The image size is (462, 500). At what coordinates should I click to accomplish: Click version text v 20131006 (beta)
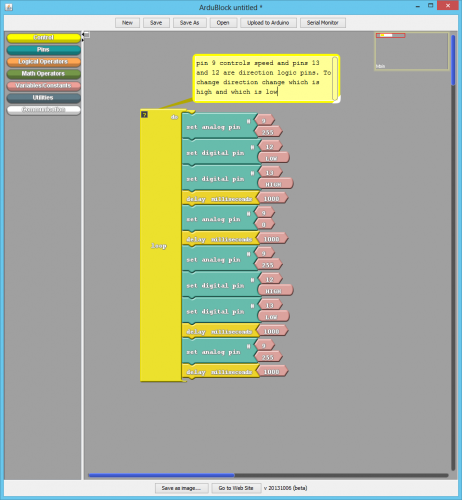coord(286,488)
